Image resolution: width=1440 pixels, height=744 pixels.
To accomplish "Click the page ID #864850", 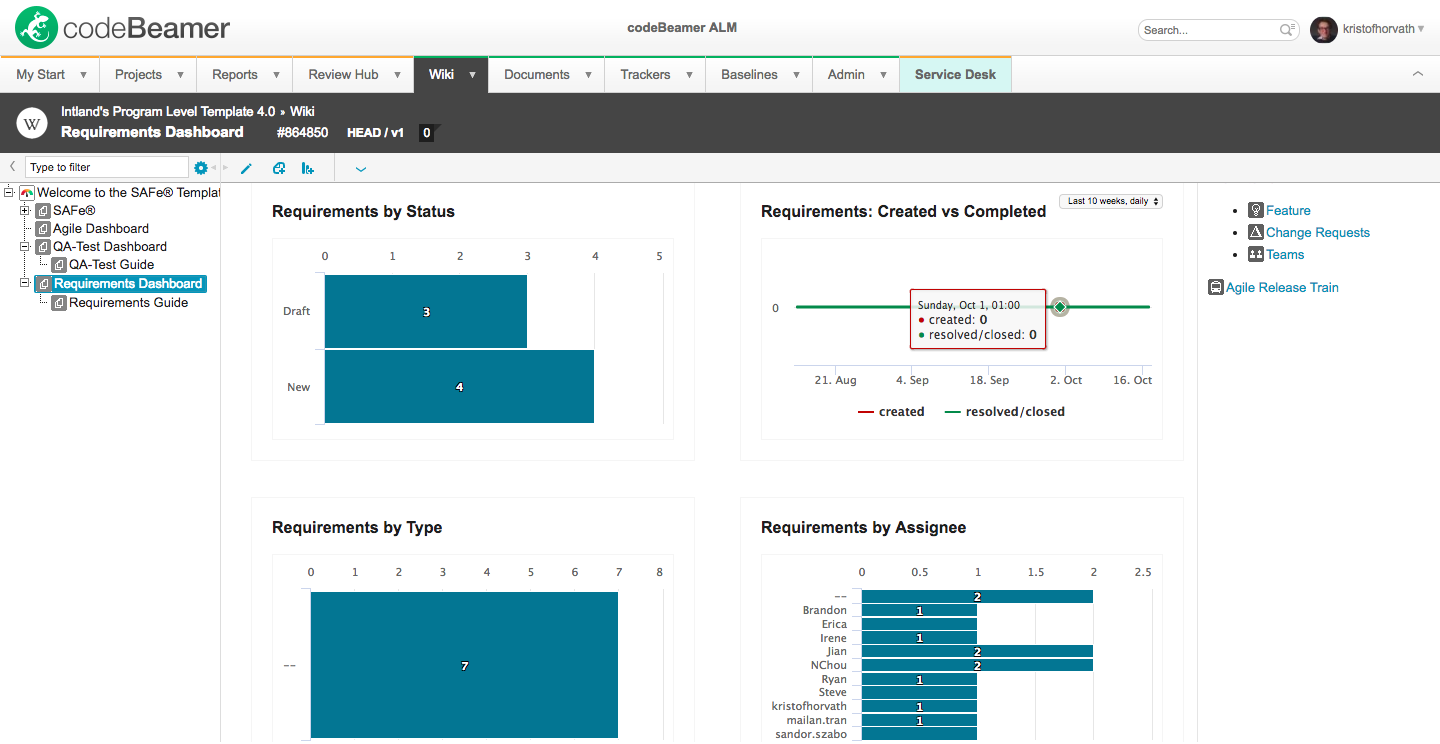I will tap(302, 132).
